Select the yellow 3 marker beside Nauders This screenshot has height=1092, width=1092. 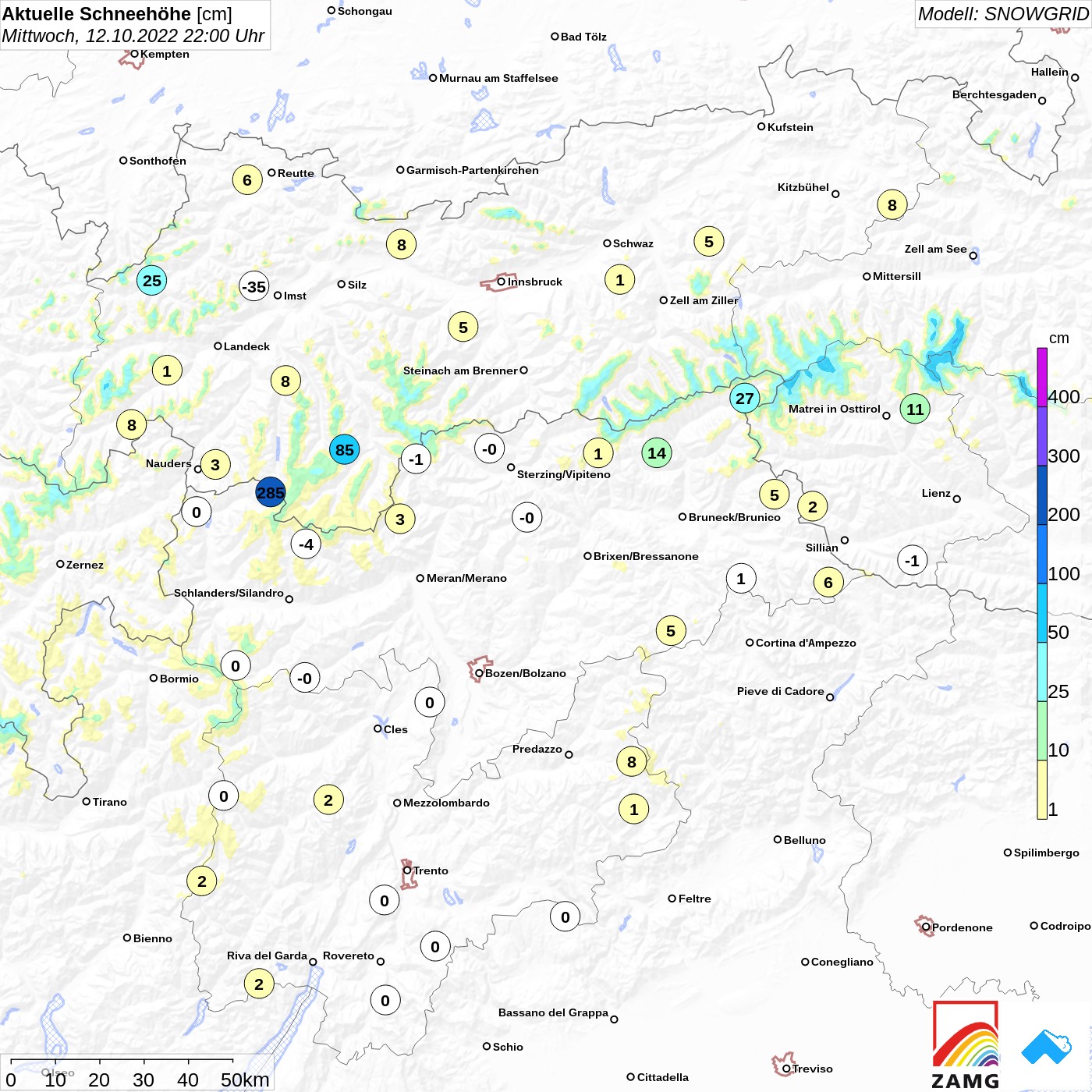(215, 465)
